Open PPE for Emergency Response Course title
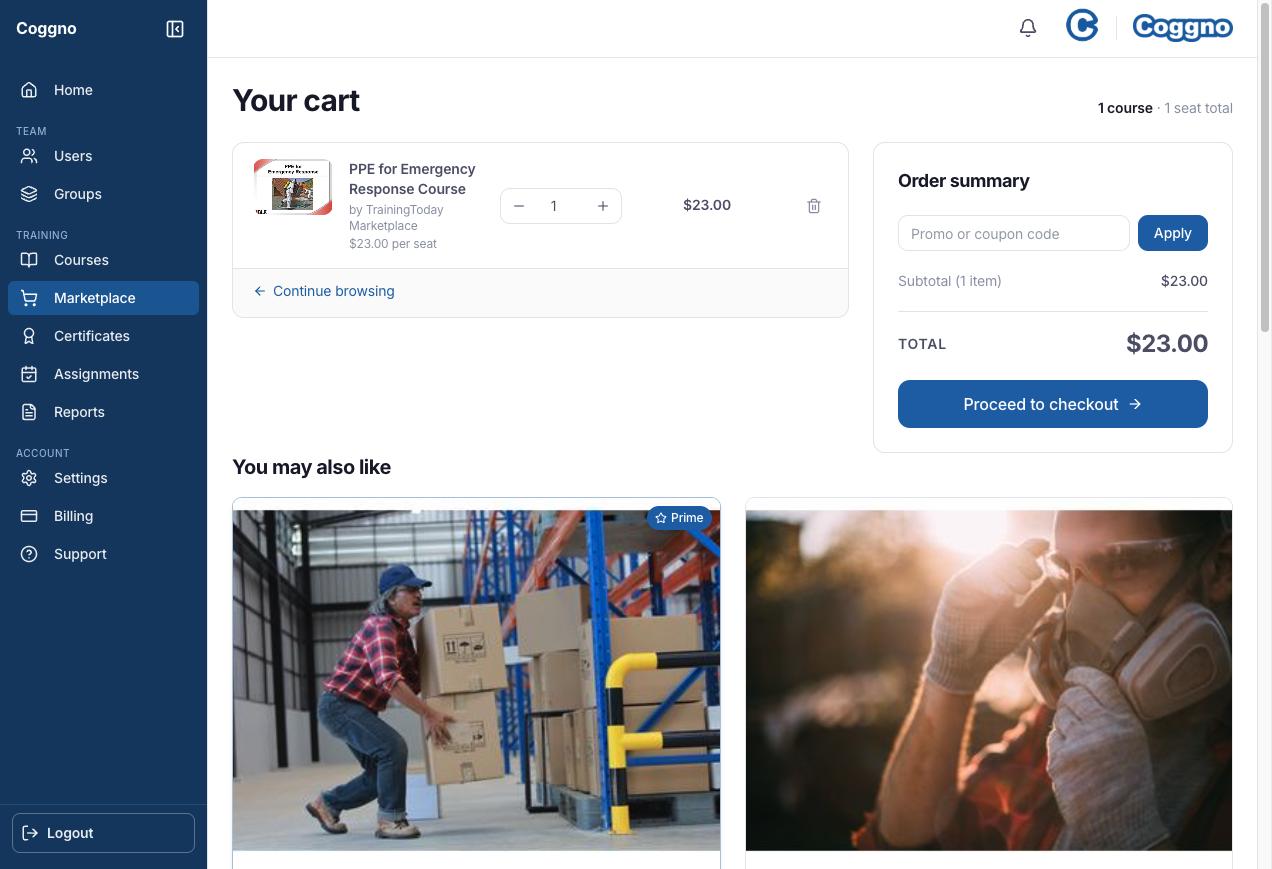 click(x=412, y=179)
